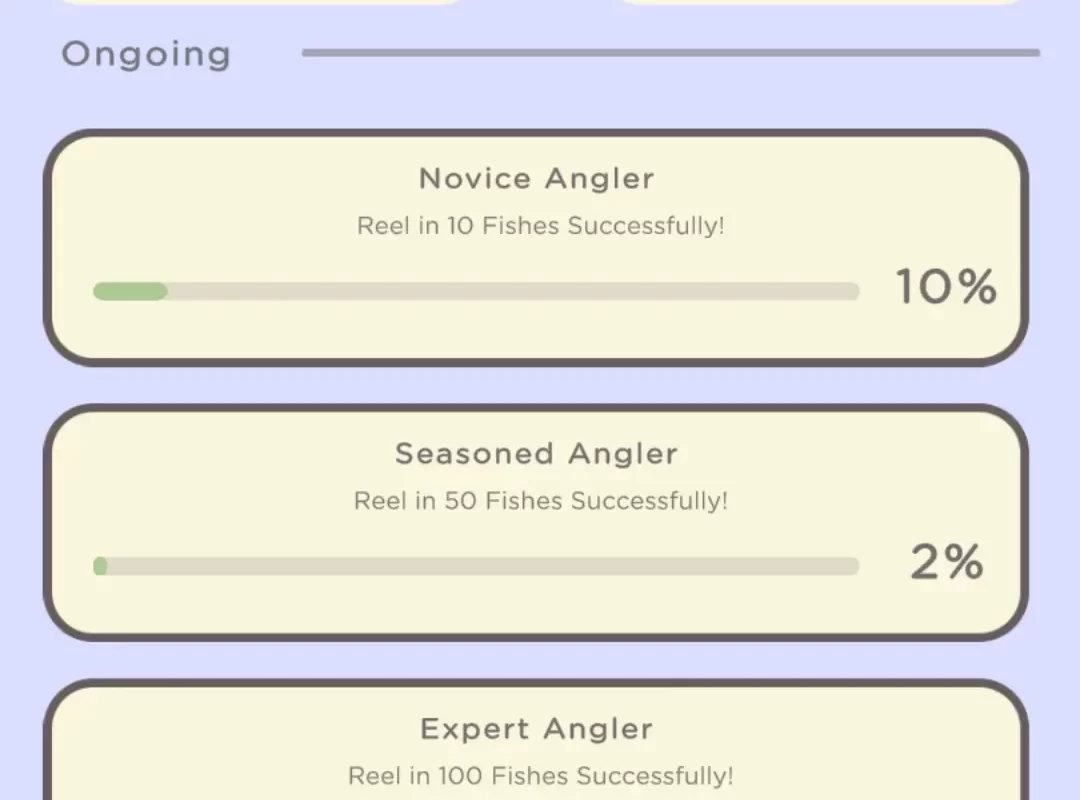This screenshot has width=1080, height=800.
Task: Click the unfilled track of Novice Angler progress bar
Action: click(x=510, y=291)
